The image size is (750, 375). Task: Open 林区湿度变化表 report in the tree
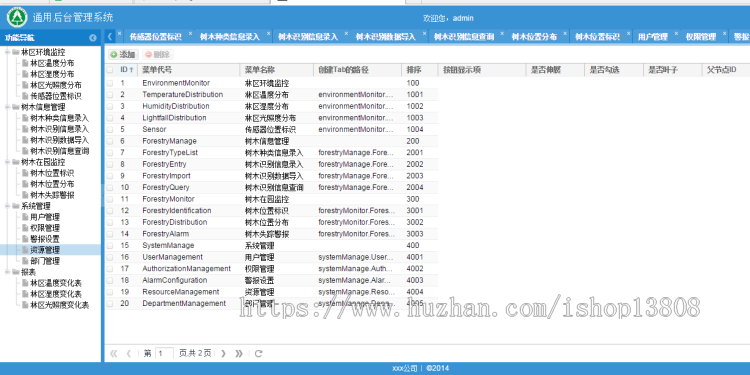click(56, 294)
